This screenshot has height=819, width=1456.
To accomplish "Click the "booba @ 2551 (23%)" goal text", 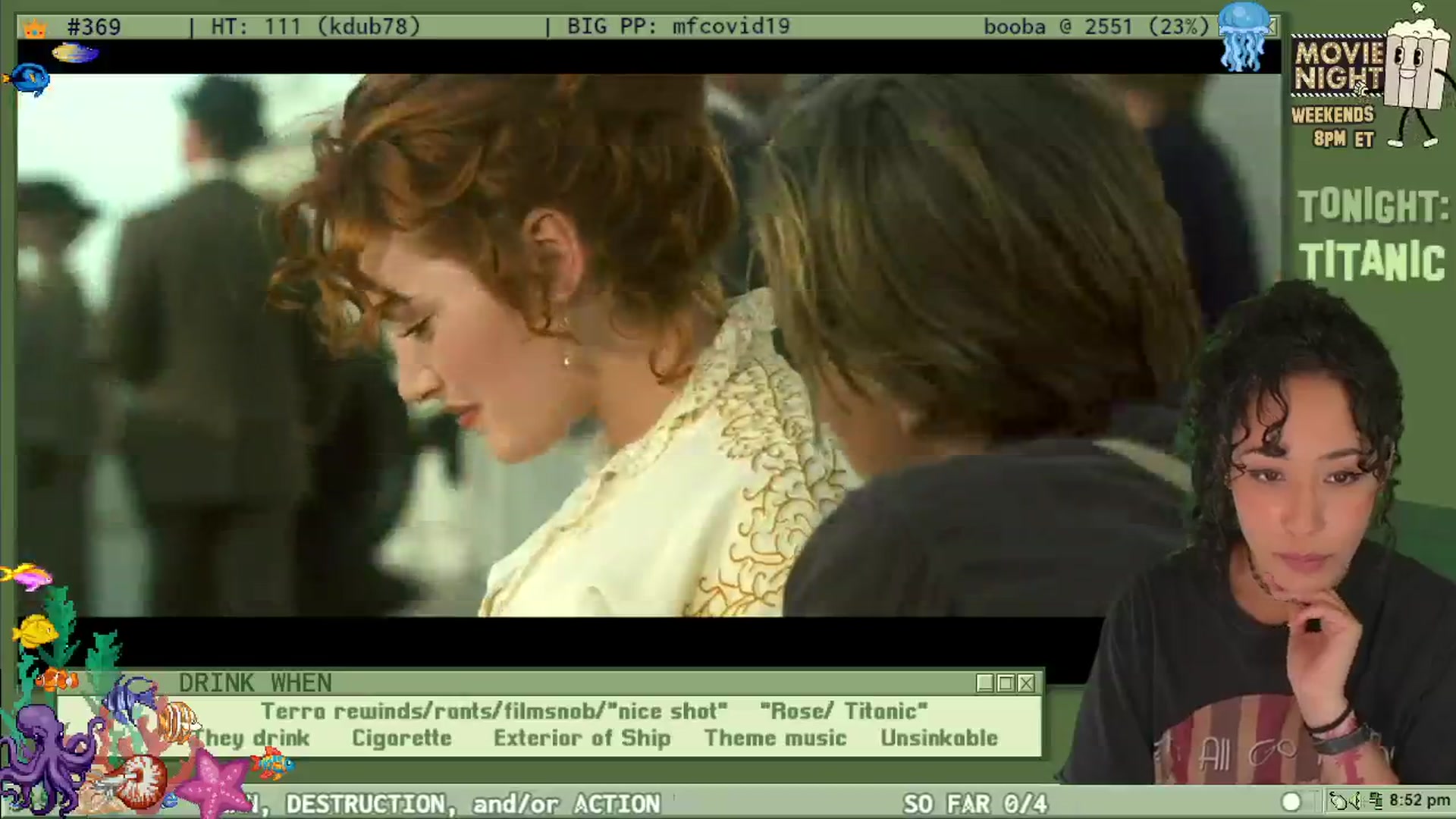I will (x=1097, y=27).
